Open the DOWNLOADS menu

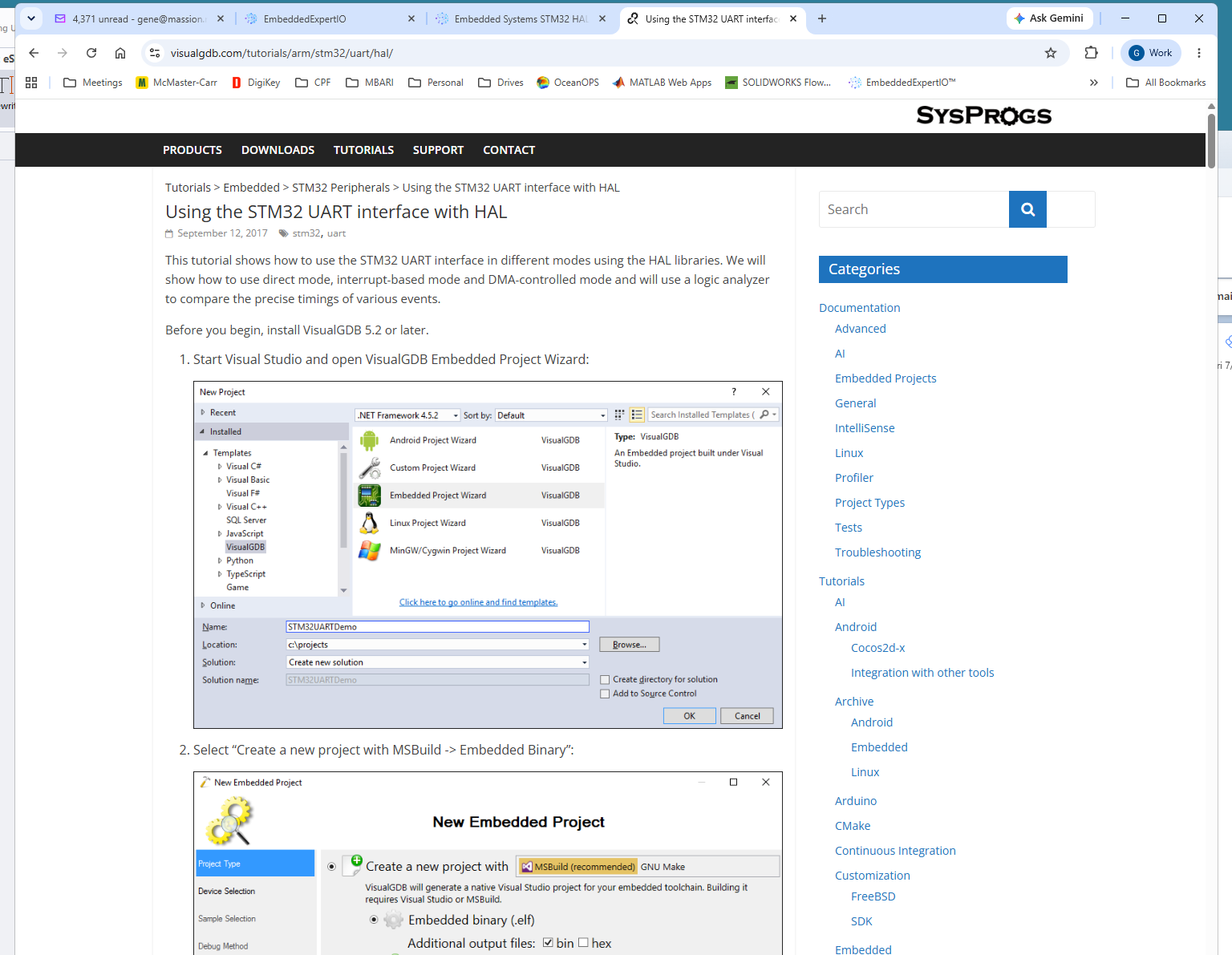click(x=278, y=150)
